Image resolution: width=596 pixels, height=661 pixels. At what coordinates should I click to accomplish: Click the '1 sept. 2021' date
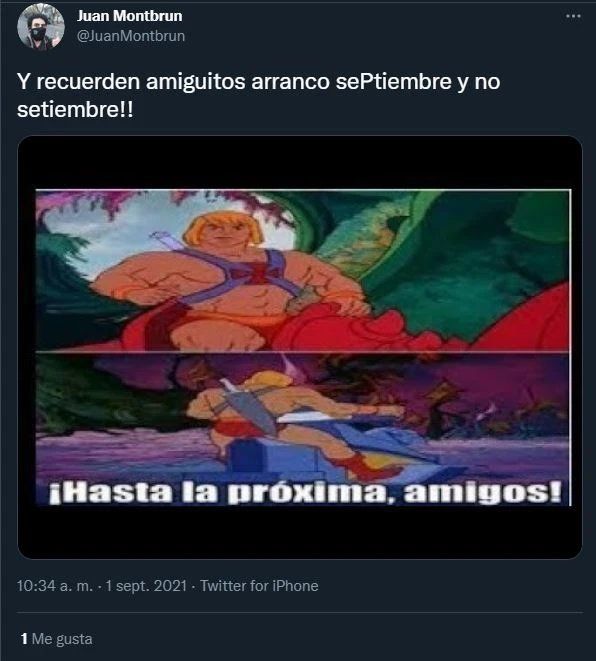(x=146, y=586)
